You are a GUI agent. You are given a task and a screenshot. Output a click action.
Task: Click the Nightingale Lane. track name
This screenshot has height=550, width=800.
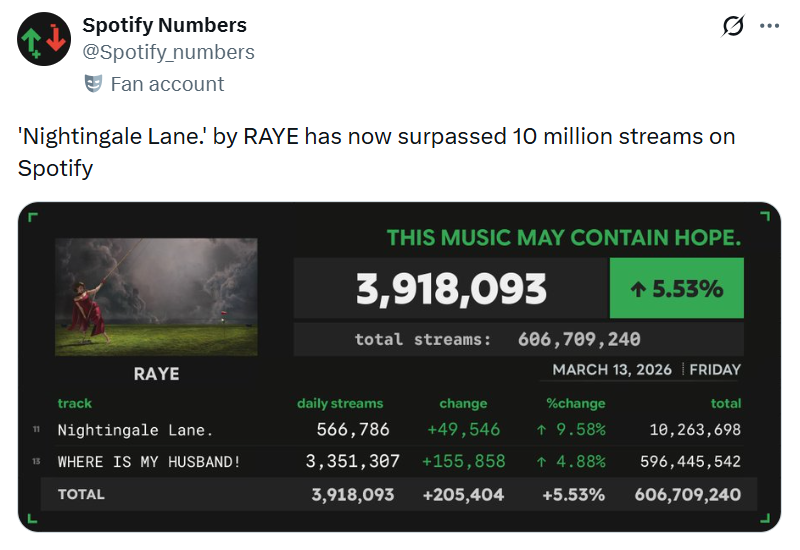pyautogui.click(x=135, y=430)
